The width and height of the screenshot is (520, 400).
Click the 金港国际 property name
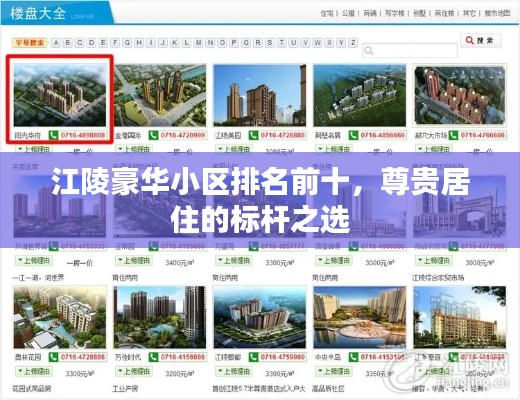click(x=128, y=135)
